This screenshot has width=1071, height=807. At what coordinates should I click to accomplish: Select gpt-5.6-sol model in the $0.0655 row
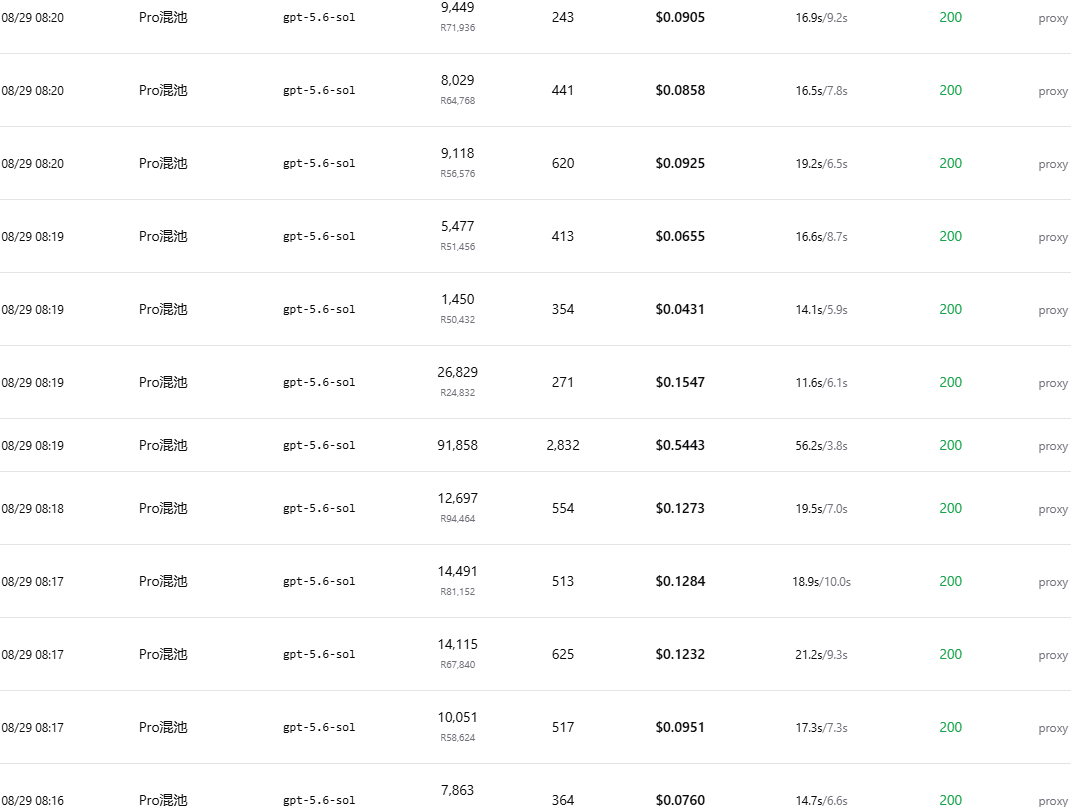click(x=319, y=236)
